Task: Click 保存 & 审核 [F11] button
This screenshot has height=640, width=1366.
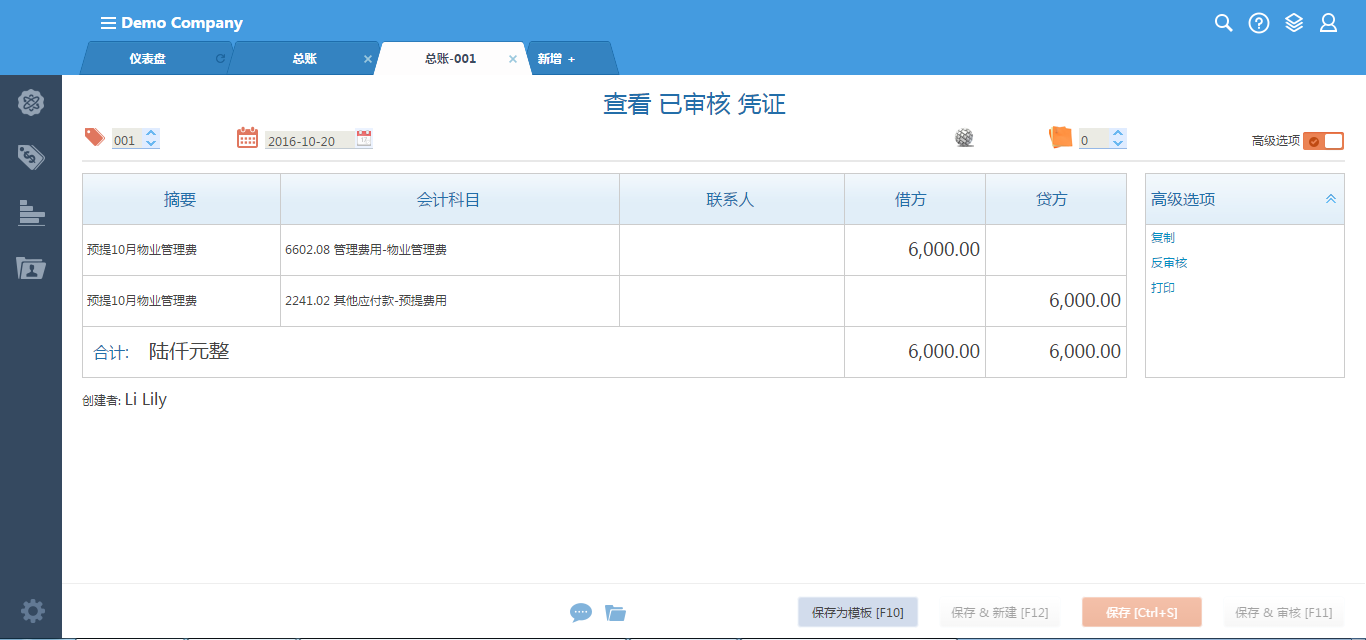Action: click(1284, 612)
